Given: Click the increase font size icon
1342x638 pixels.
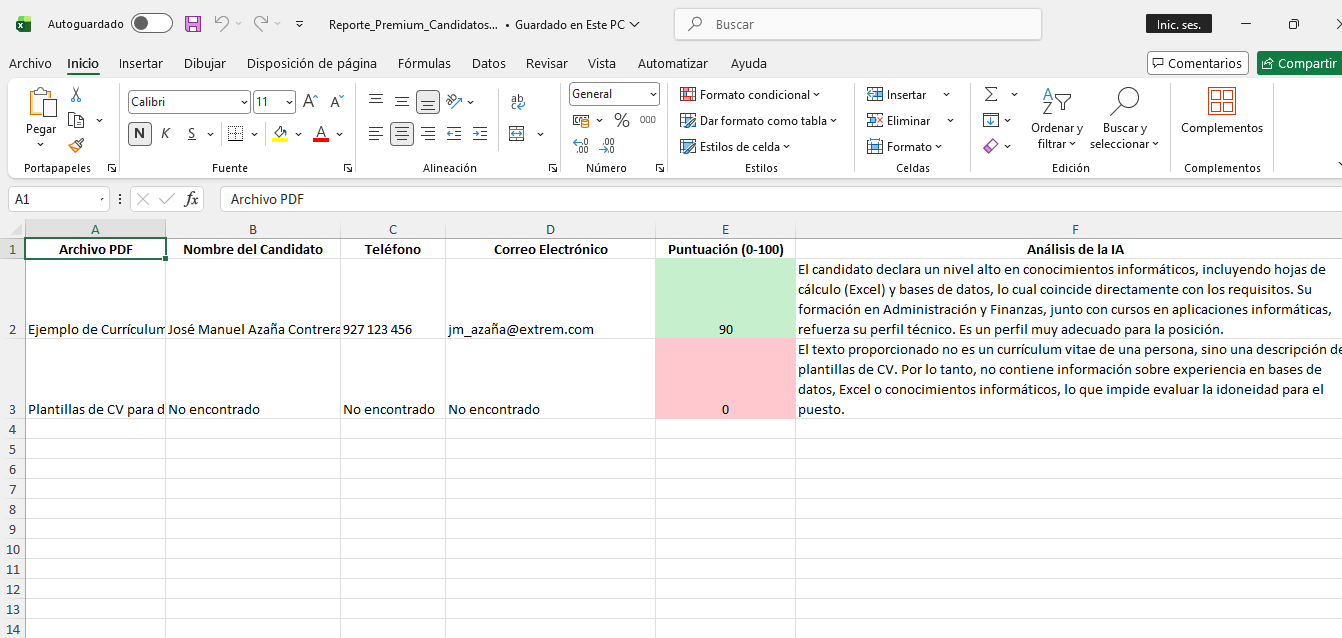Looking at the screenshot, I should [x=310, y=102].
